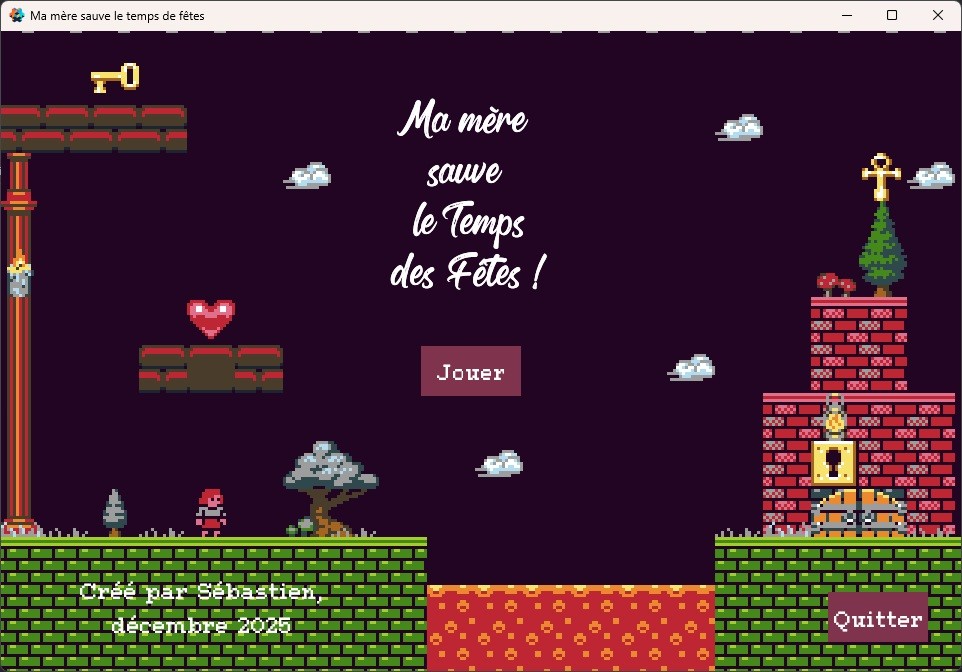962x672 pixels.
Task: Maximize the game window
Action: (892, 15)
